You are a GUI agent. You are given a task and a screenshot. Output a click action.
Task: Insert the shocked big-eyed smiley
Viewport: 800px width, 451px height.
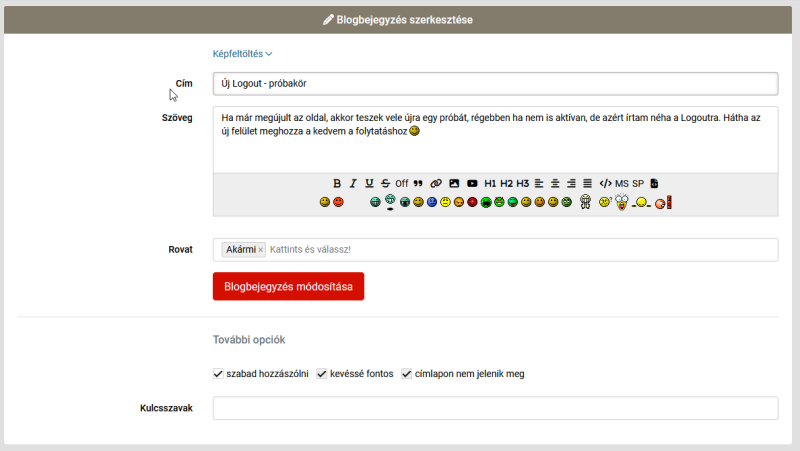[x=622, y=202]
